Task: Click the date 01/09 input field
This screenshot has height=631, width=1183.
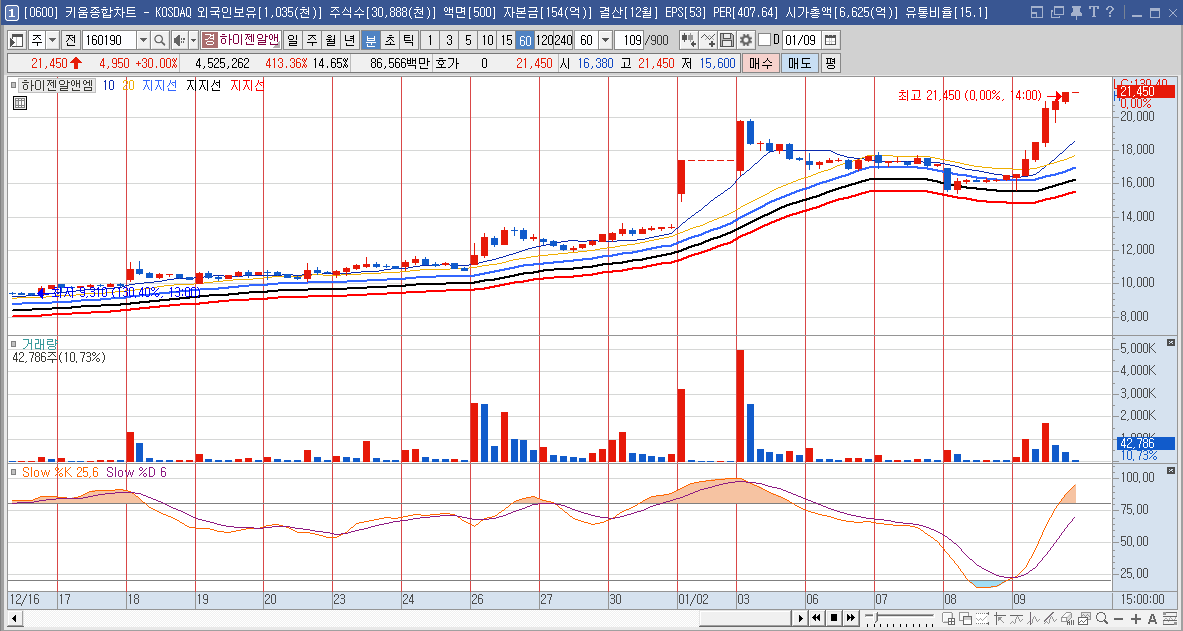Action: pyautogui.click(x=800, y=40)
